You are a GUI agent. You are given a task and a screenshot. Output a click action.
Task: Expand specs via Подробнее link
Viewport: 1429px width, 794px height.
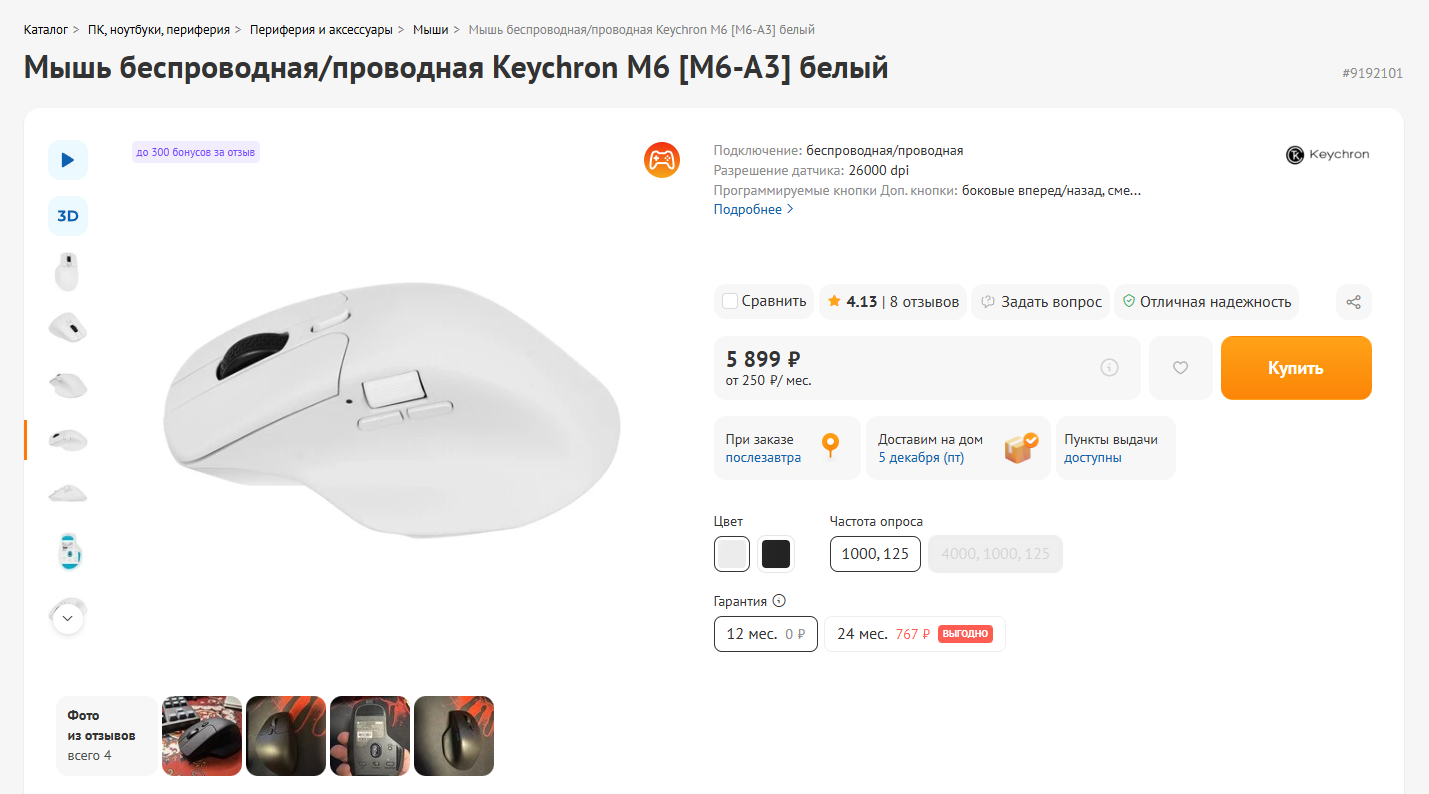point(753,209)
